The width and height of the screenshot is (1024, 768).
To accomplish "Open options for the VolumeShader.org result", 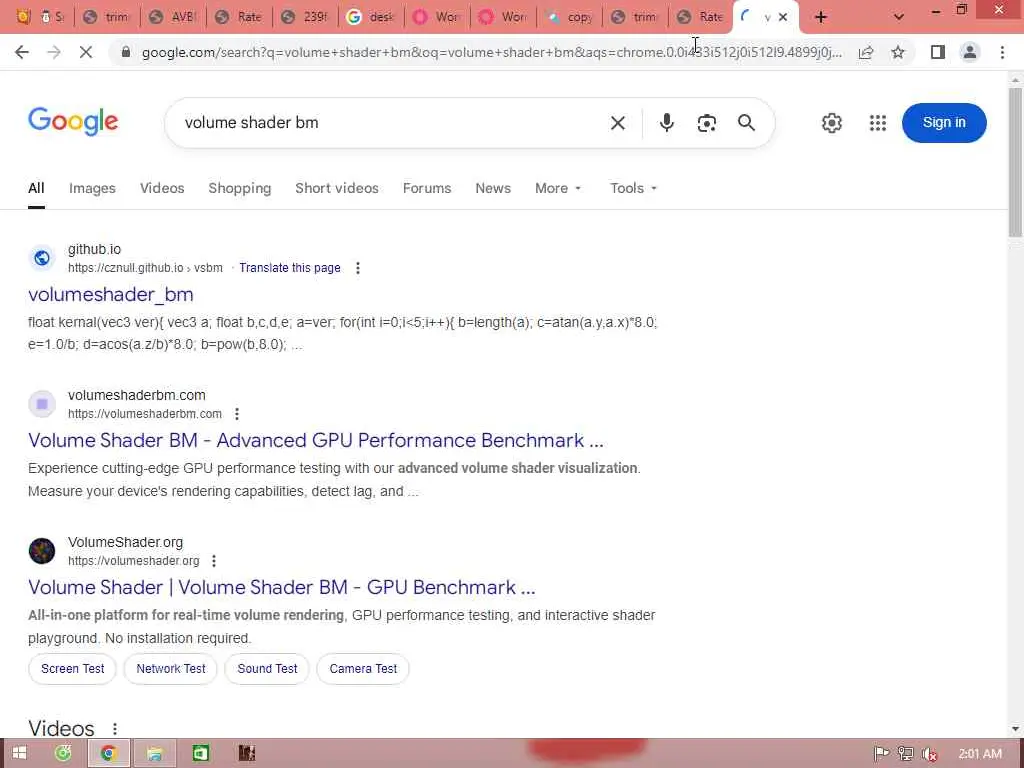I will pyautogui.click(x=214, y=560).
